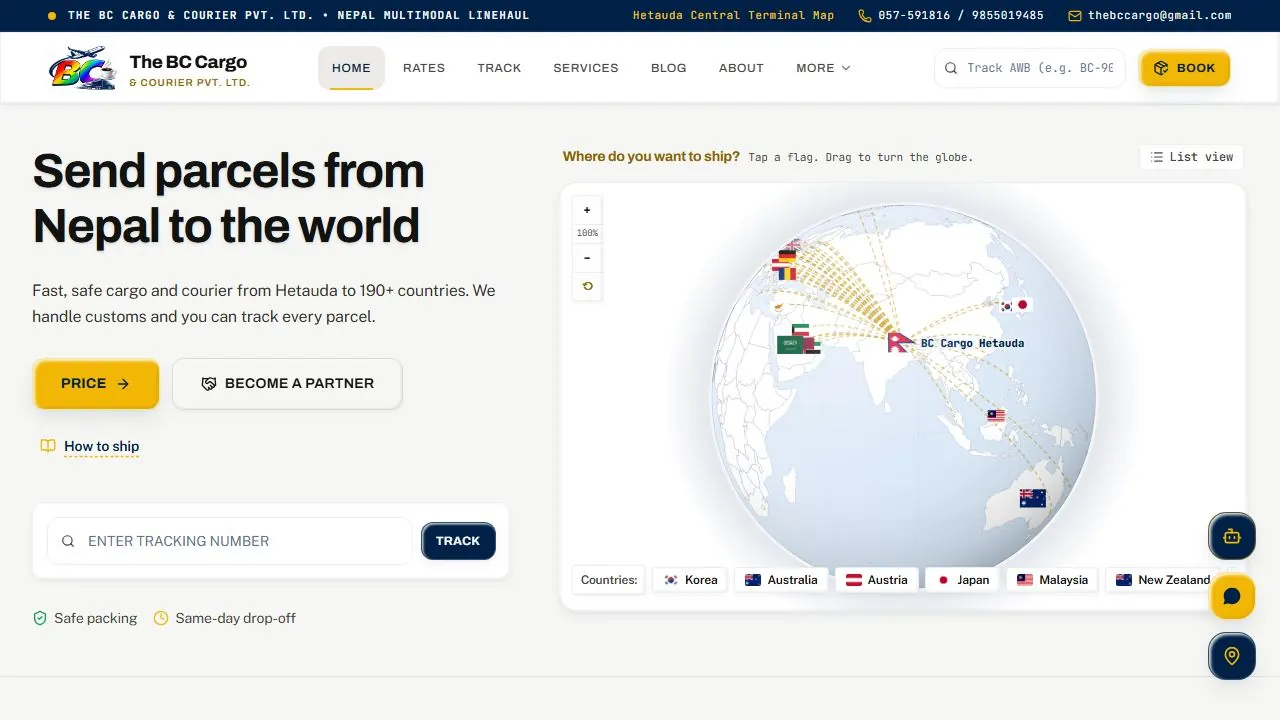Open the TRACK nav item

point(499,68)
